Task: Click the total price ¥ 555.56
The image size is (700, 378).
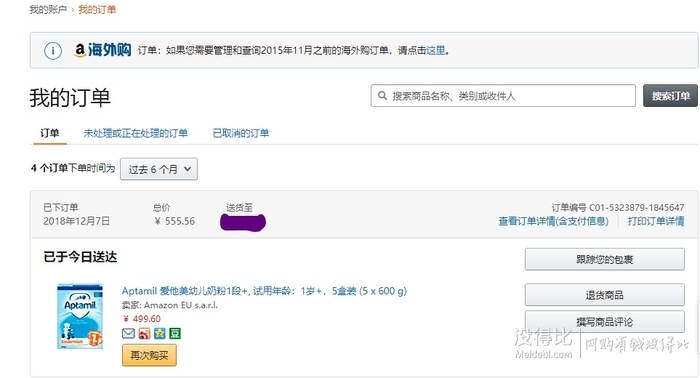Action: pyautogui.click(x=175, y=221)
